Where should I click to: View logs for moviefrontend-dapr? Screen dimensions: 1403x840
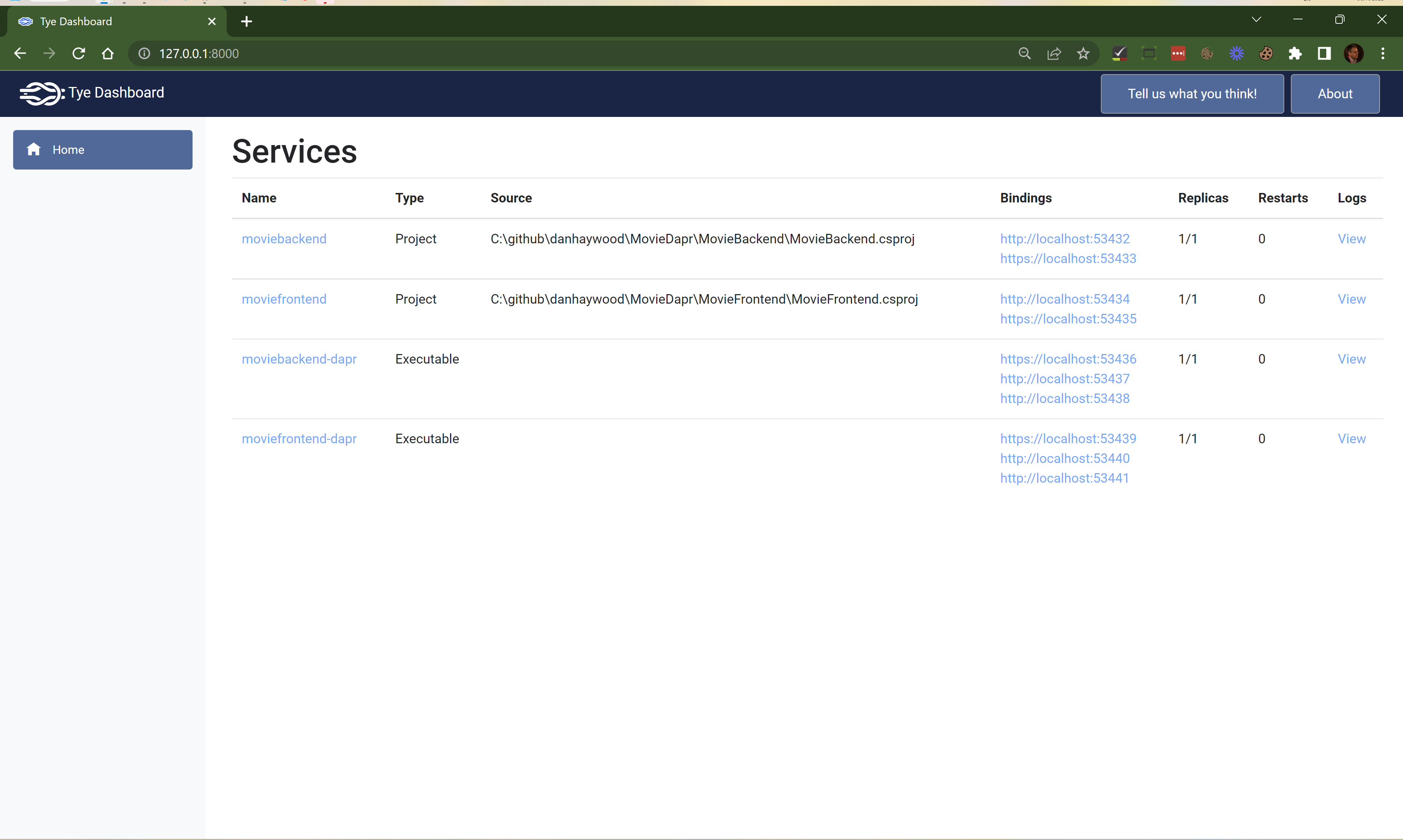[1351, 439]
